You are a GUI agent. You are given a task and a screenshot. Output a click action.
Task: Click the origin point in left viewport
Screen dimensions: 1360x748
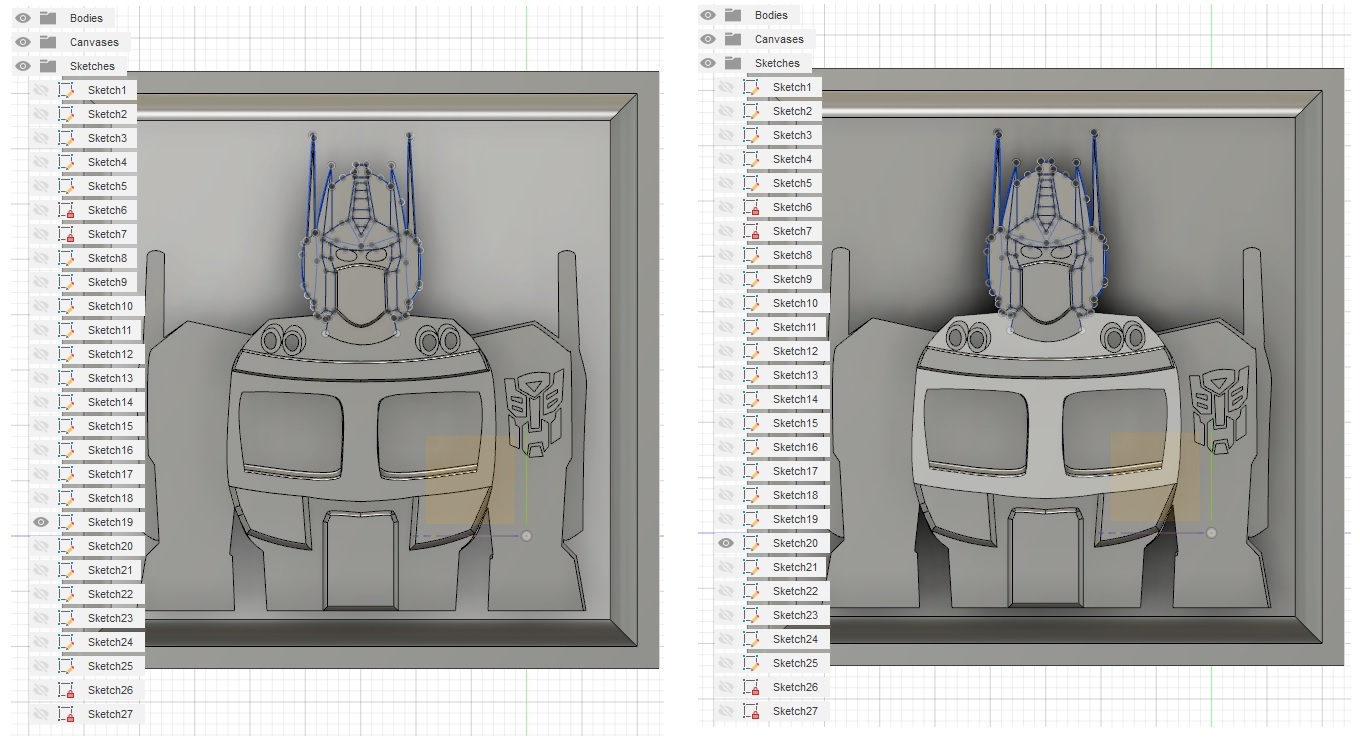point(527,536)
